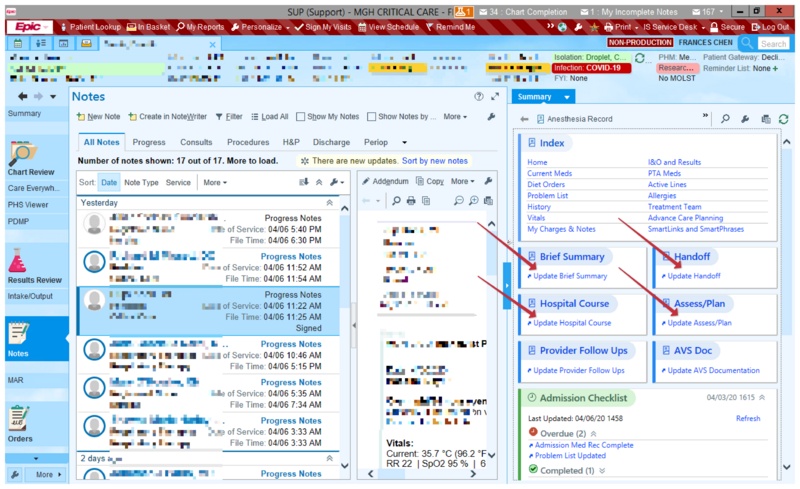Click Update Handoff link
Screen dimensions: 800x489
[x=694, y=276]
